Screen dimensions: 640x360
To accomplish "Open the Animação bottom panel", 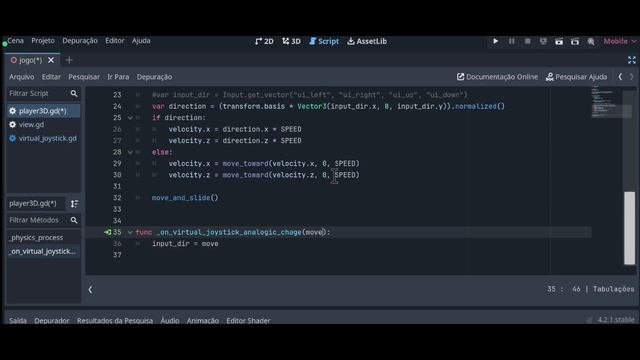I will (202, 320).
